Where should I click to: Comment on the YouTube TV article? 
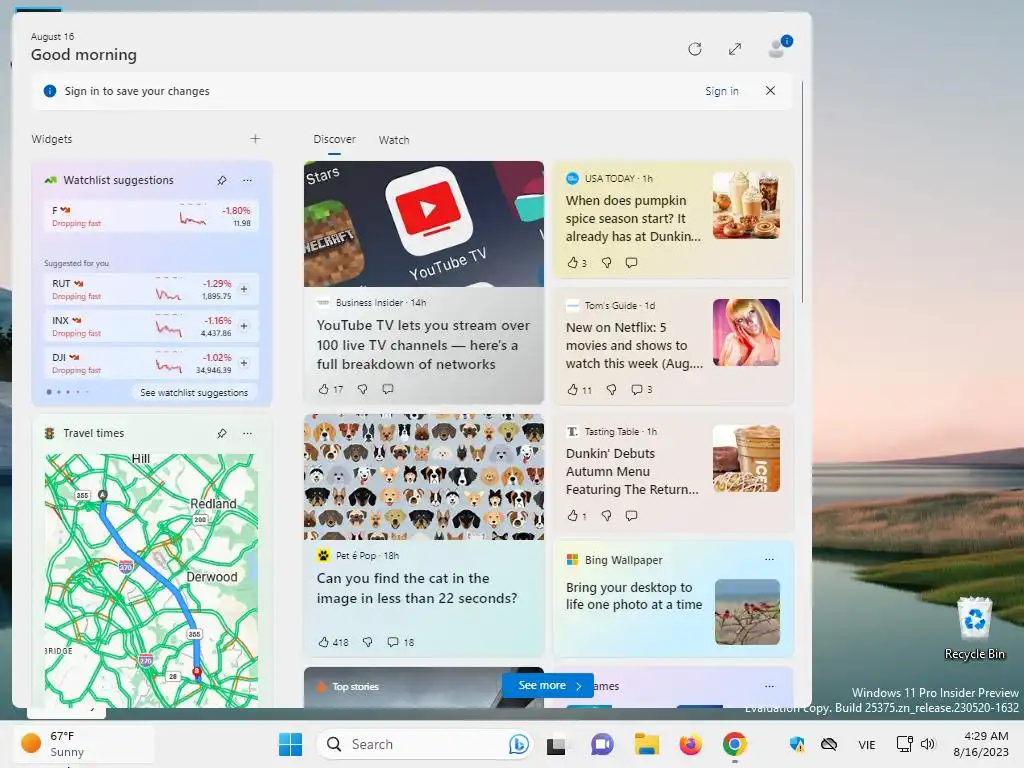[x=388, y=389]
